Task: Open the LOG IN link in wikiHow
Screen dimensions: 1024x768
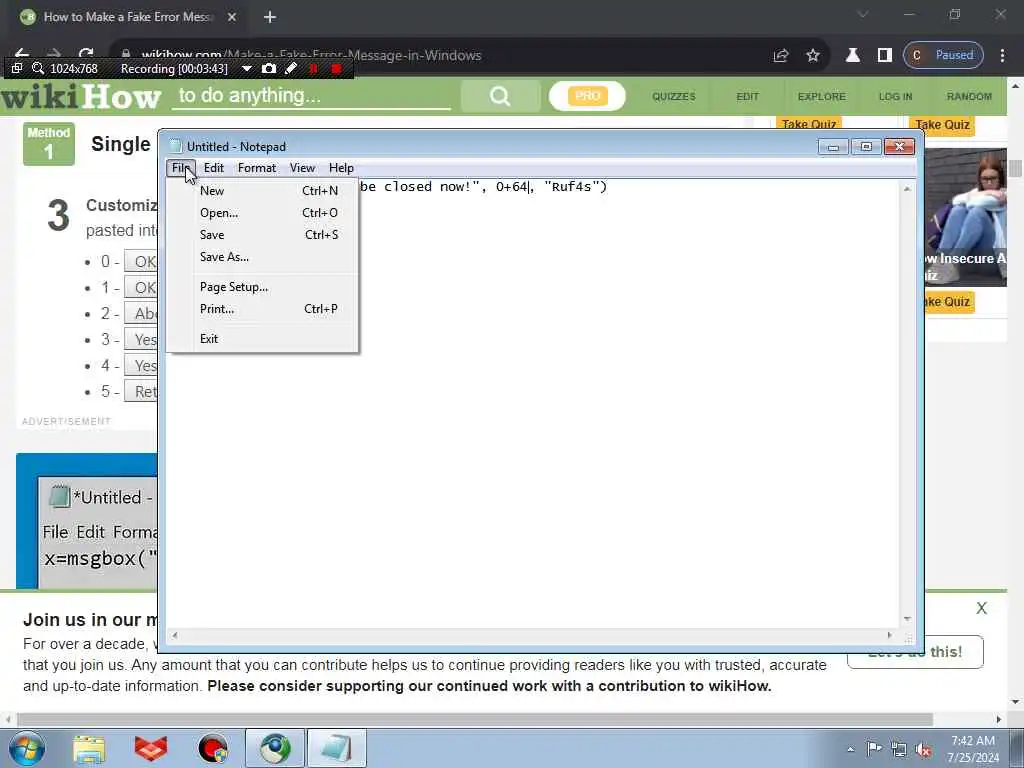Action: [x=895, y=97]
